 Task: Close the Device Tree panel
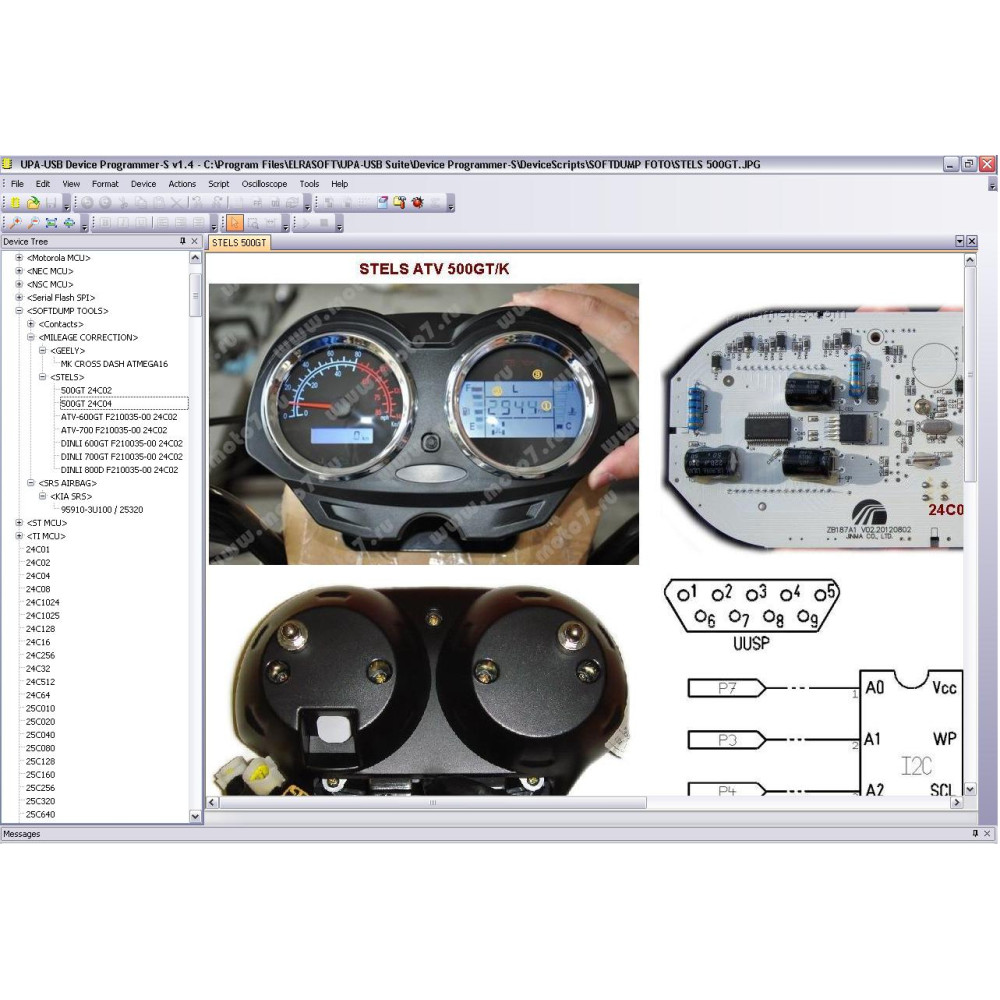(x=195, y=241)
